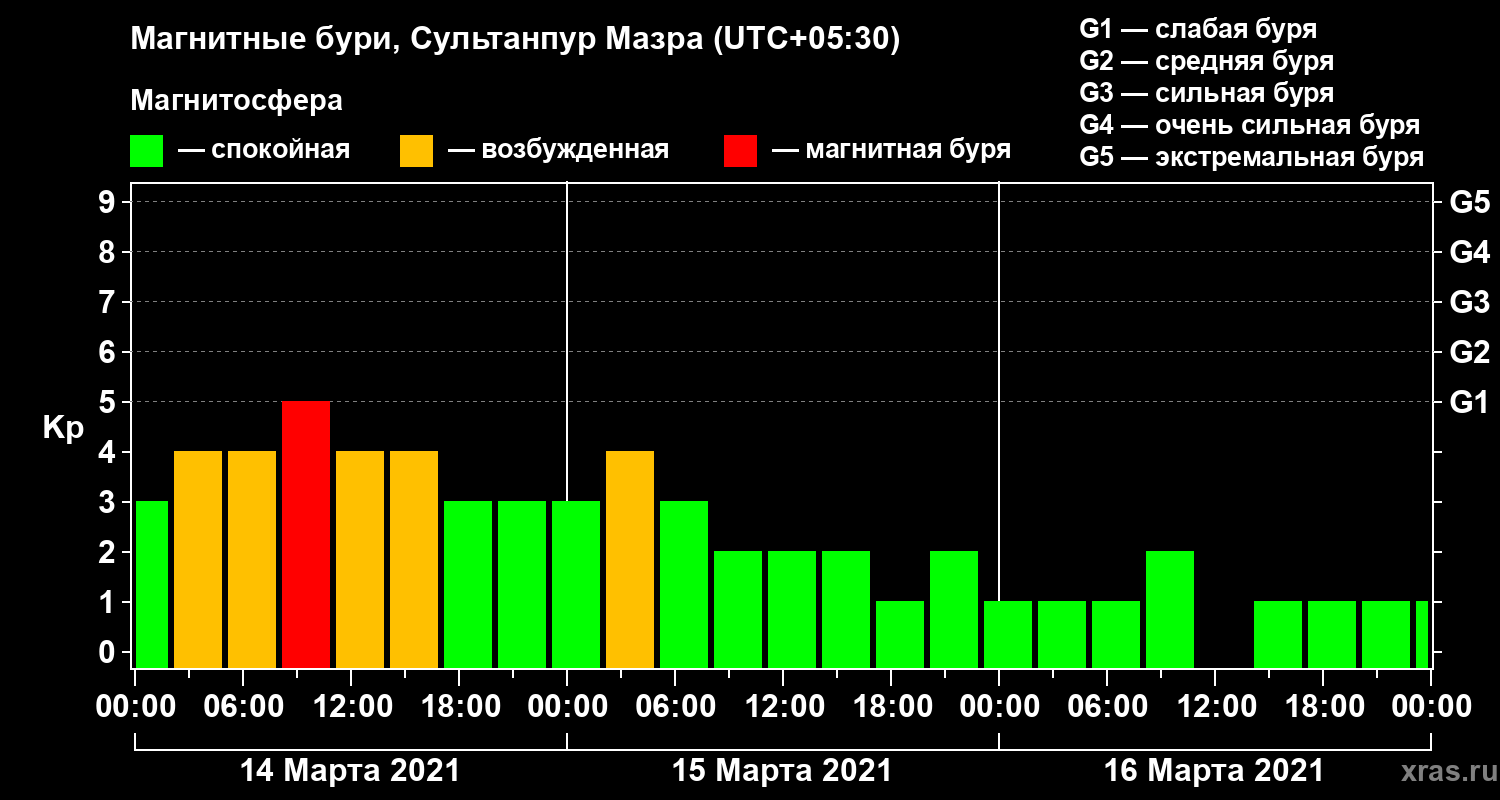Click the '15 Марта 2021' date label
Image resolution: width=1500 pixels, height=800 pixels.
pyautogui.click(x=782, y=771)
